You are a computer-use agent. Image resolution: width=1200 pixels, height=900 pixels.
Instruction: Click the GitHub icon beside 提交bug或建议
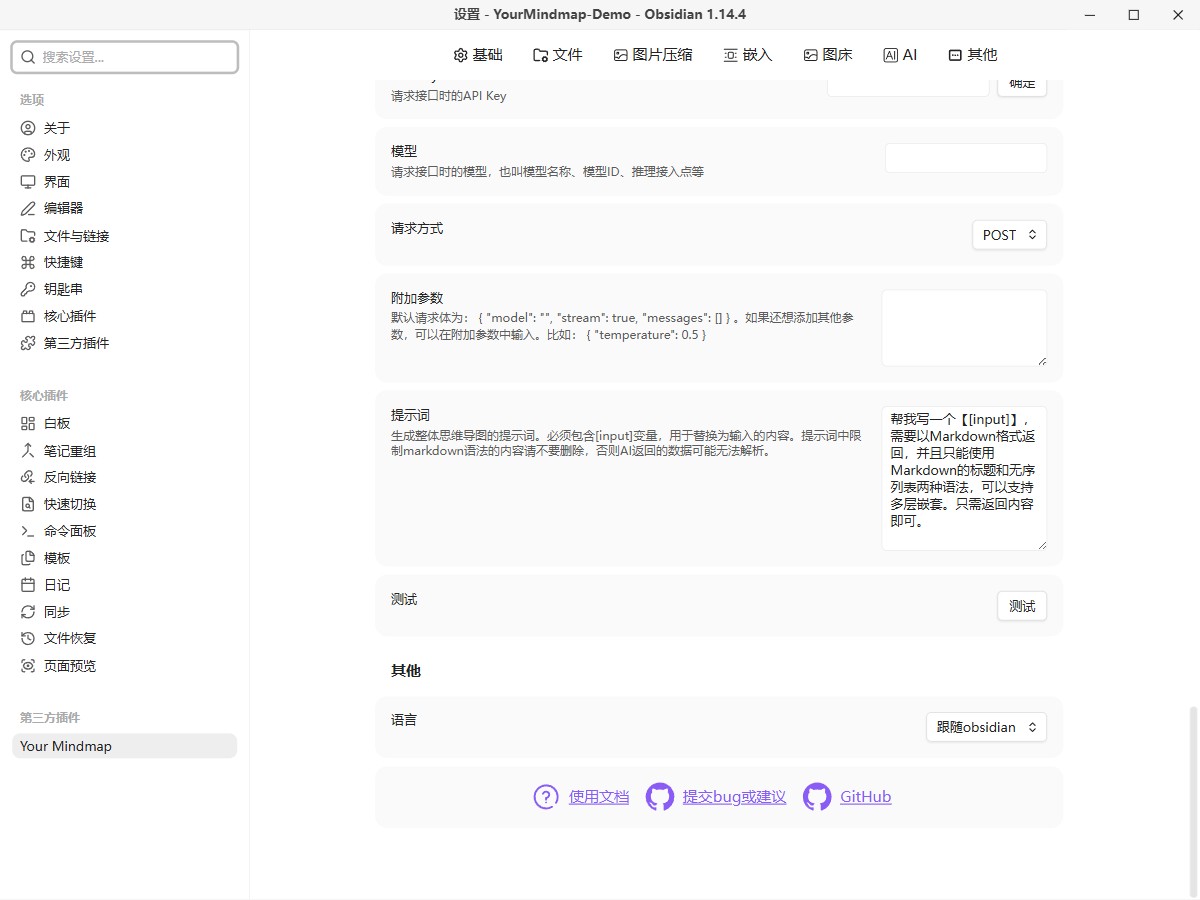click(x=660, y=797)
